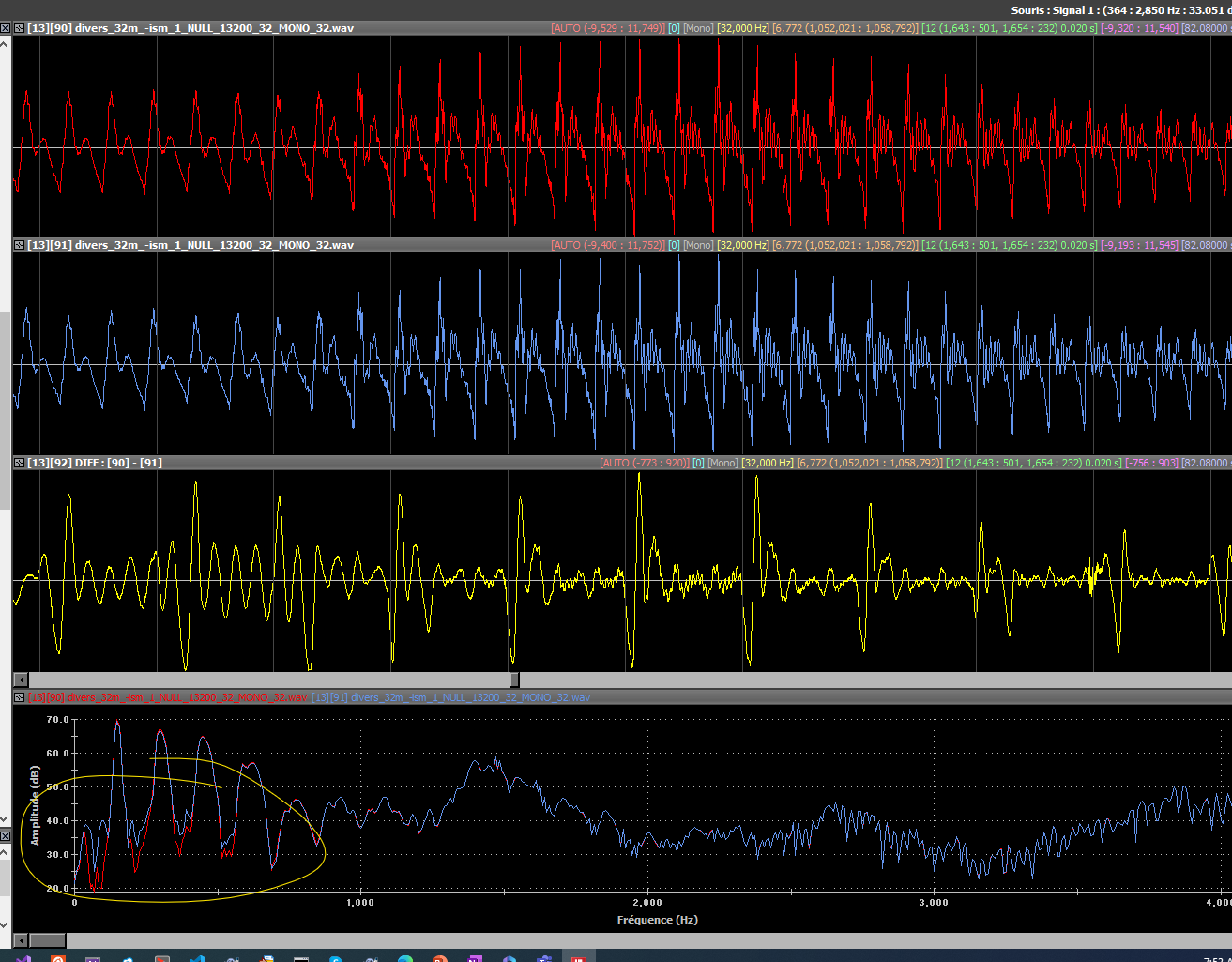Select the red [13][90] legend label in spectrum panel
This screenshot has width=1232, height=962.
[x=167, y=697]
